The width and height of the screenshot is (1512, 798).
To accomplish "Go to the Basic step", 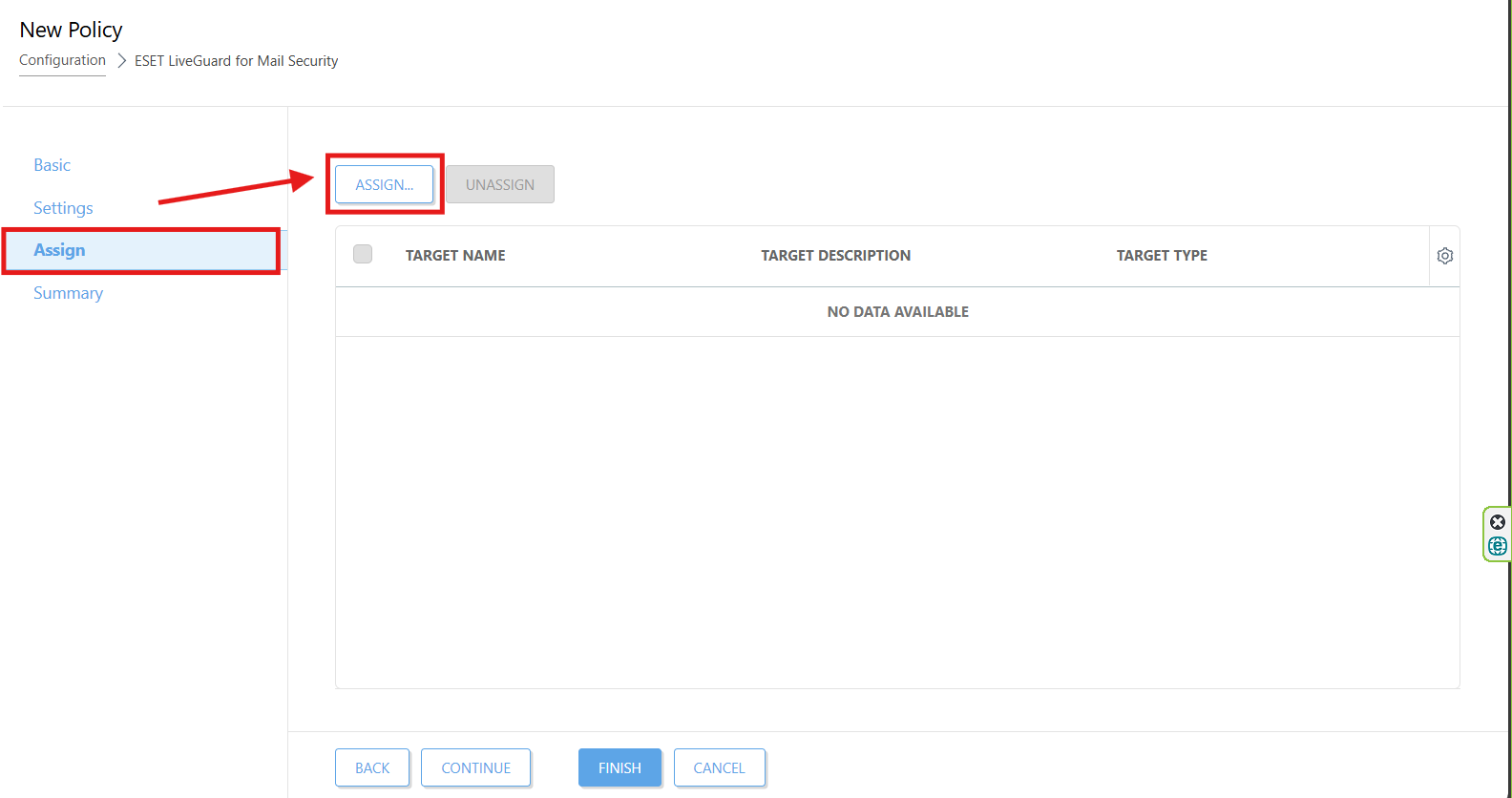I will click(x=52, y=165).
